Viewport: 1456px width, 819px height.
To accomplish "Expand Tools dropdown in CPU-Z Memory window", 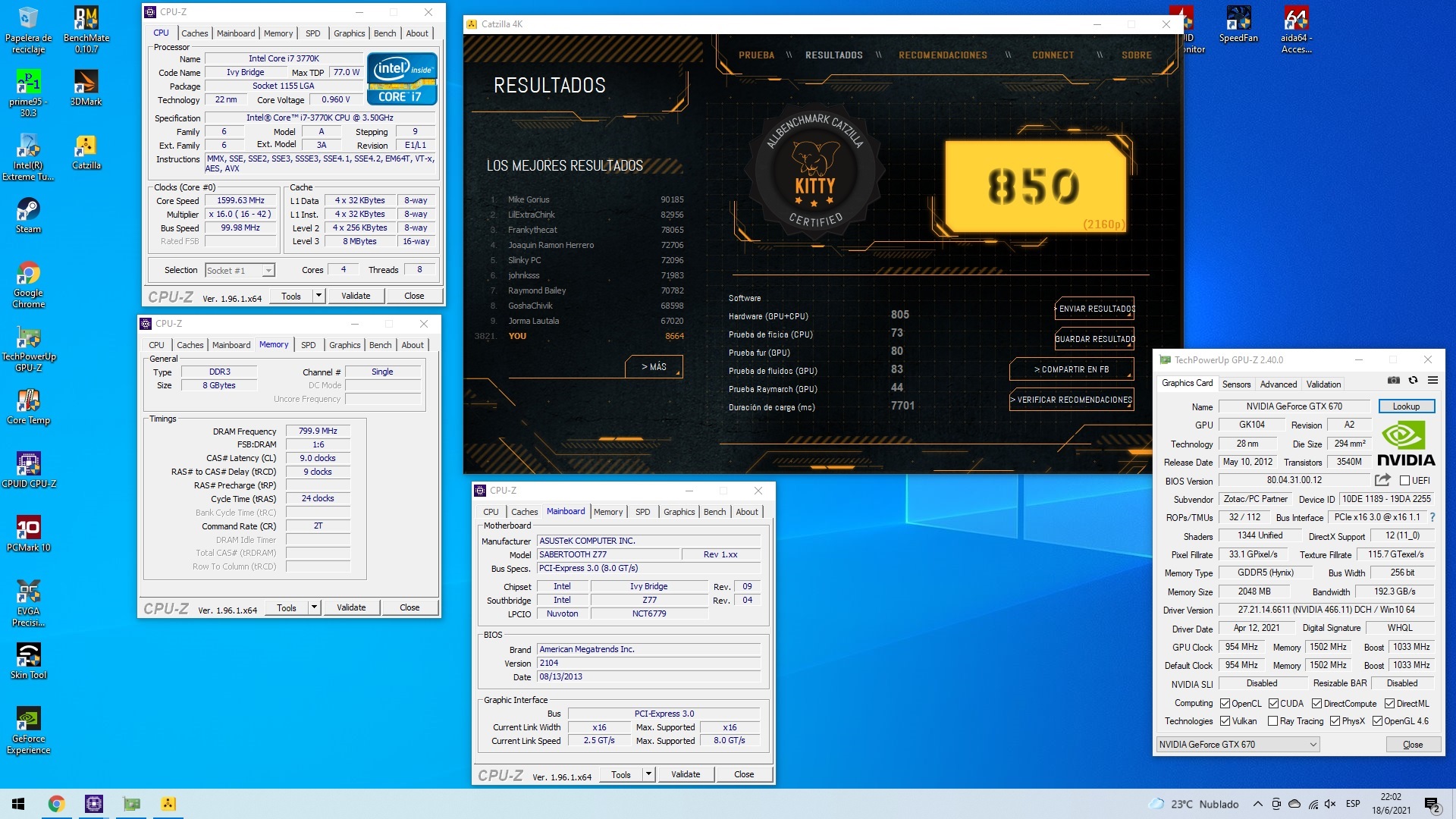I will [x=314, y=607].
